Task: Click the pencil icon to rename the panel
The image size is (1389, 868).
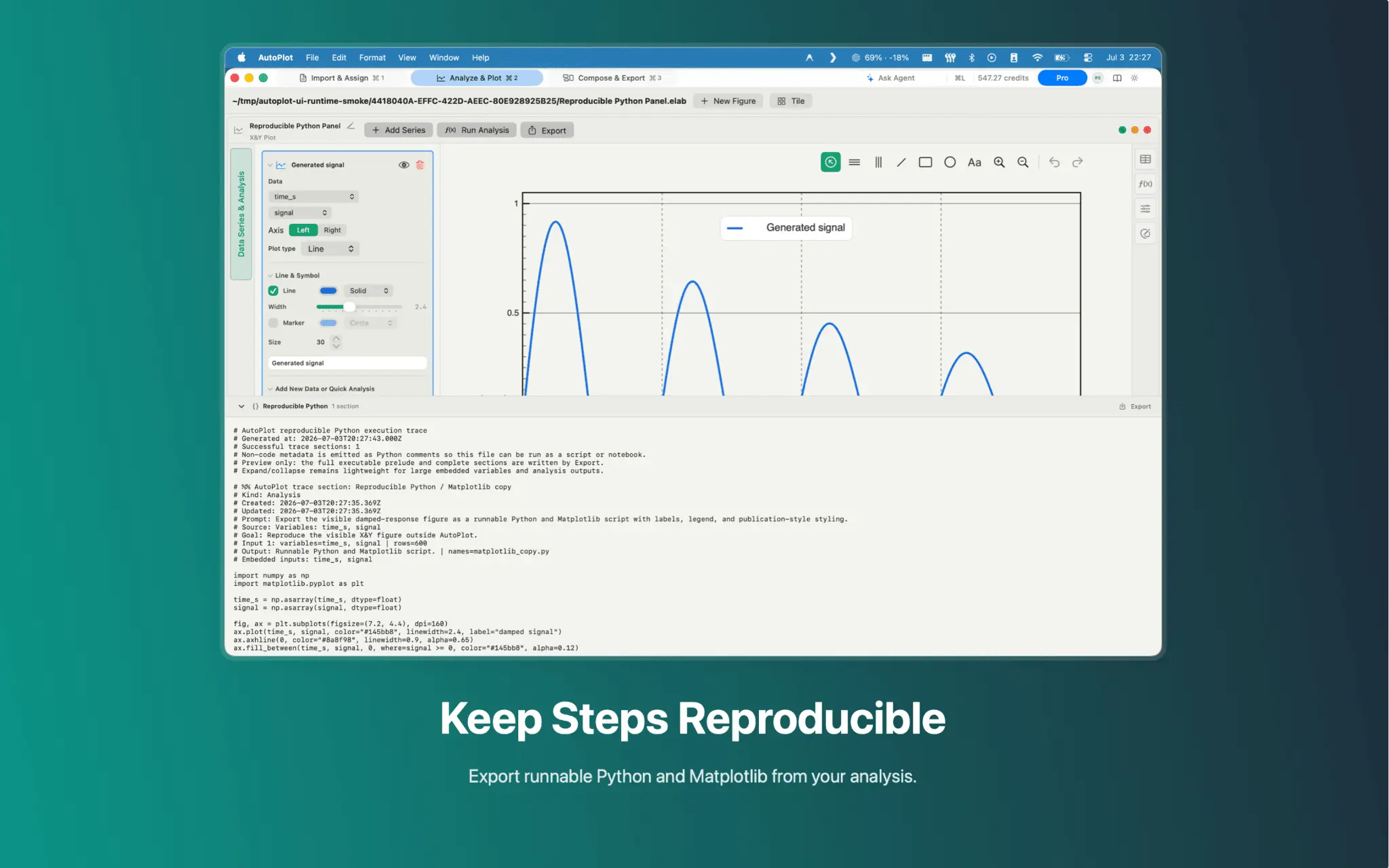Action: [x=351, y=125]
